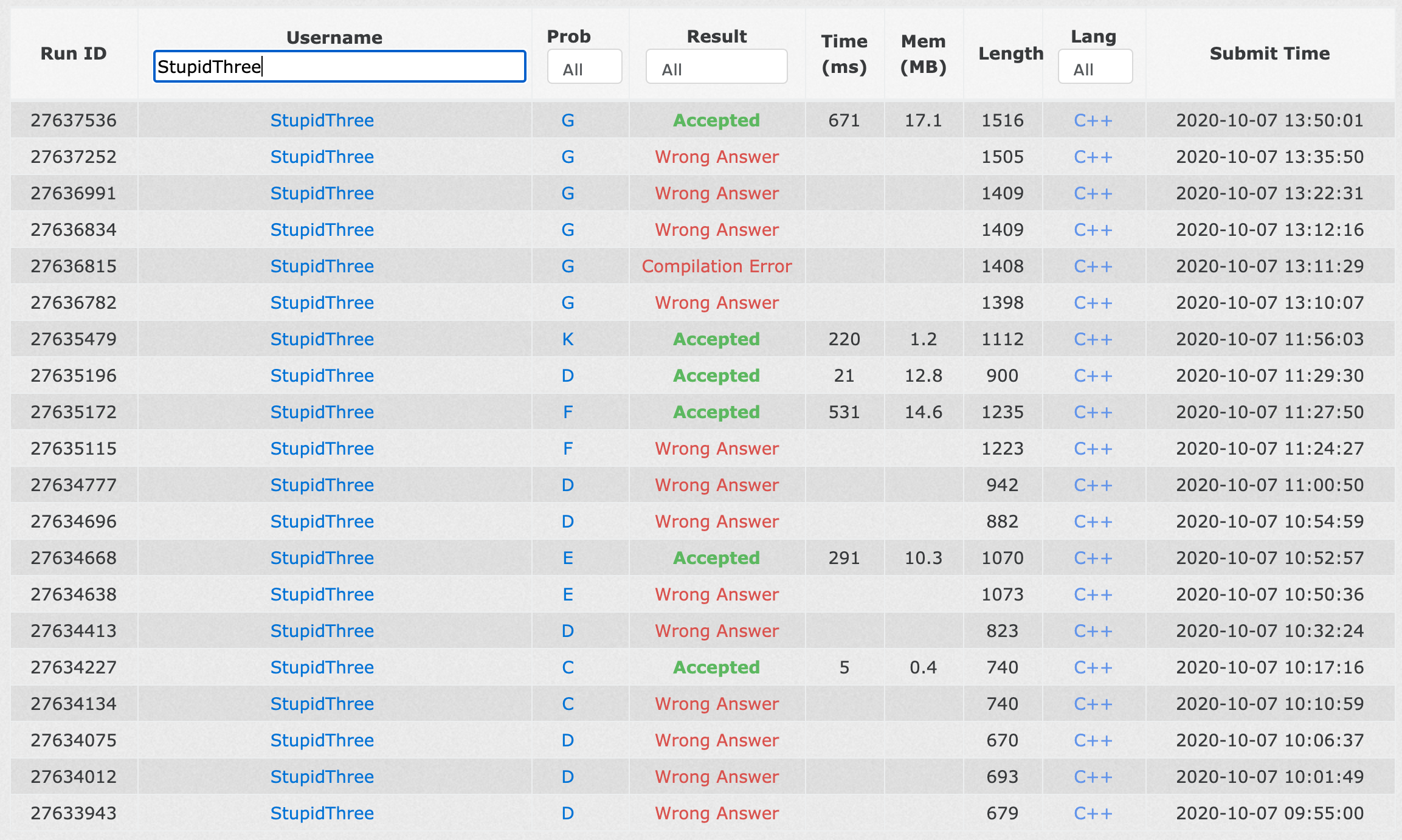Click StupidThree username in run 27635196
The width and height of the screenshot is (1402, 840).
point(322,376)
